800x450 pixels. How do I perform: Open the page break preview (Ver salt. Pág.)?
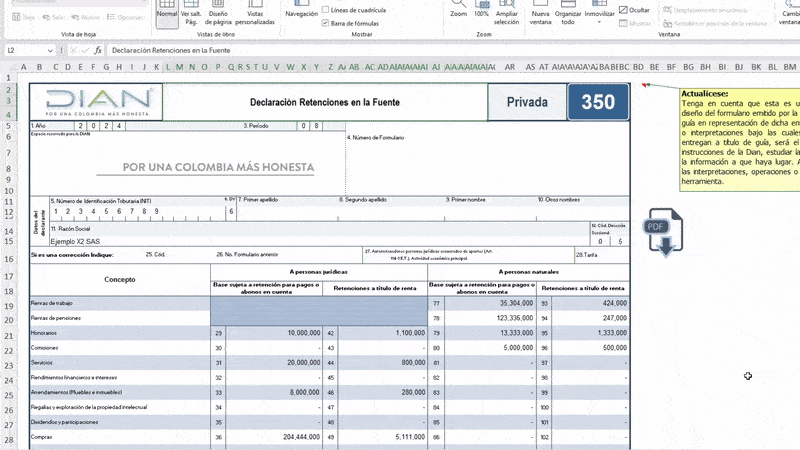click(x=191, y=15)
